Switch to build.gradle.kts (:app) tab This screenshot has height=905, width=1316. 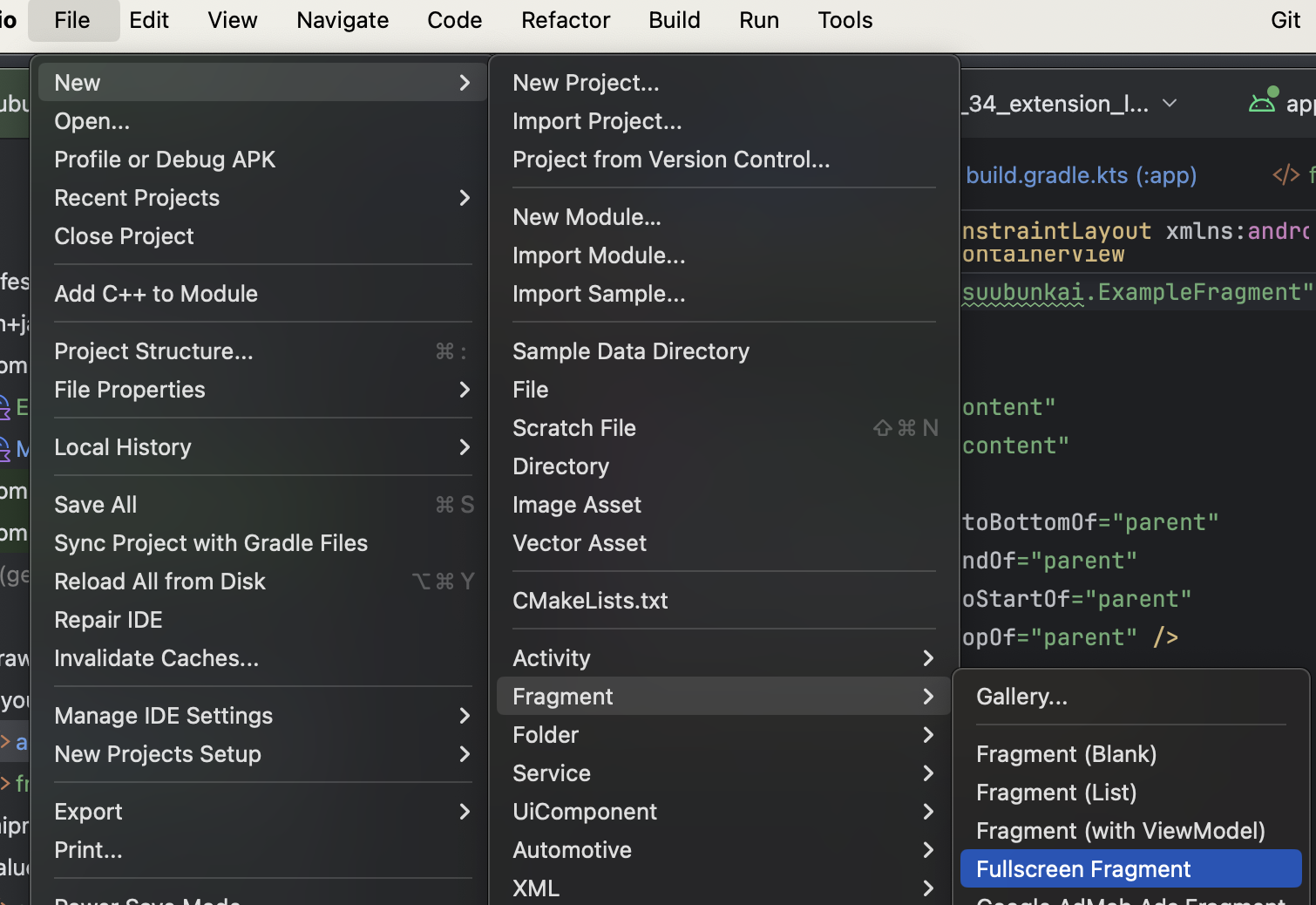(x=1081, y=175)
